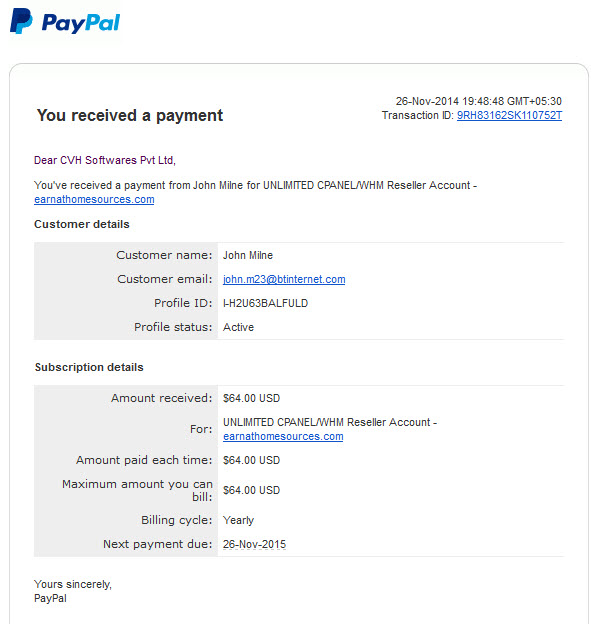Click the next payment date 26-Nov-2015

[254, 544]
